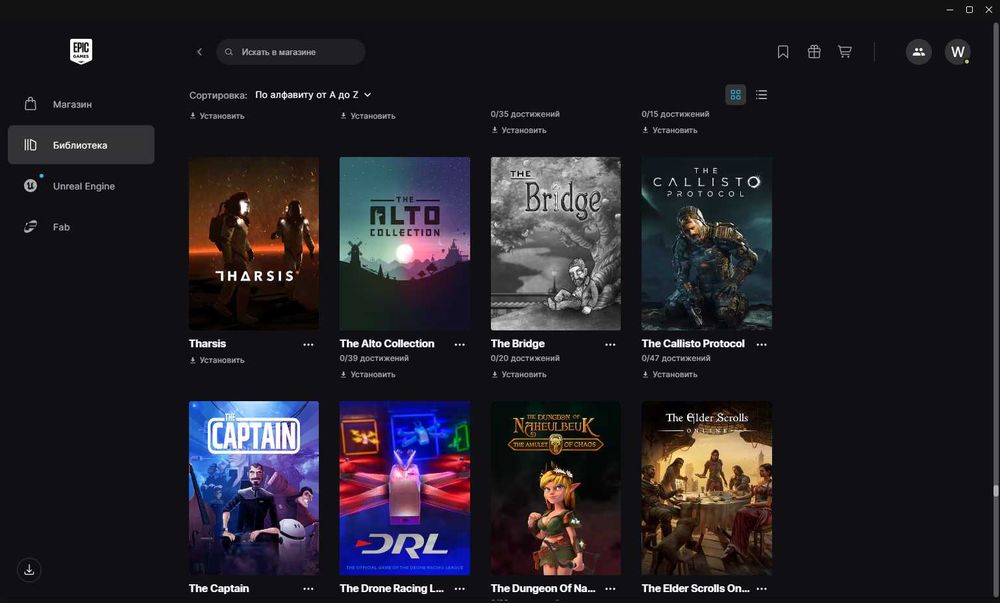
Task: Open Магазин in the sidebar
Action: point(81,104)
